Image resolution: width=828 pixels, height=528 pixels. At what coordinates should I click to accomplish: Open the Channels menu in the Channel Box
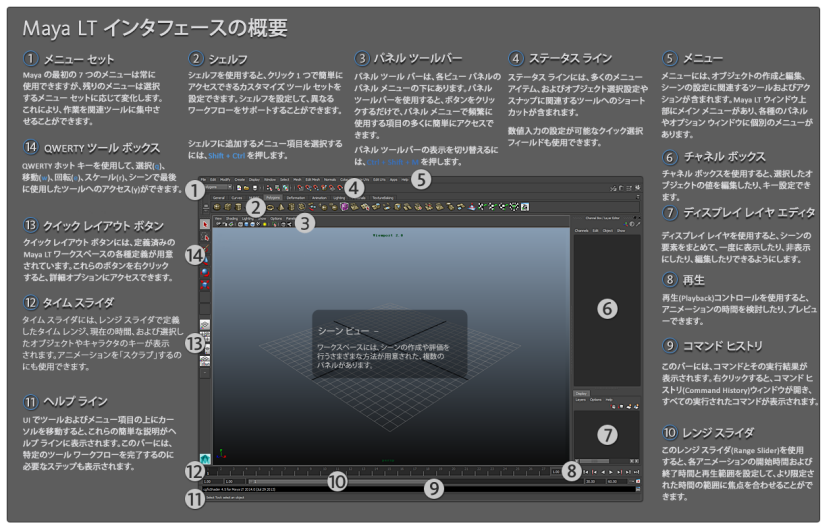[581, 231]
